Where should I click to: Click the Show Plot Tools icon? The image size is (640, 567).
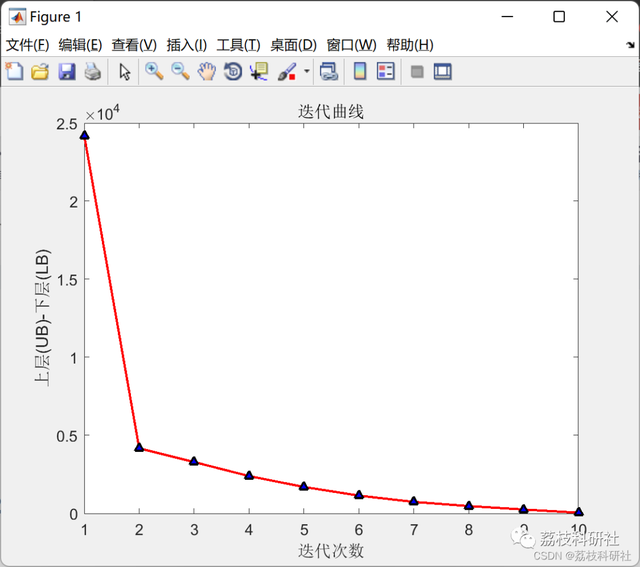(x=442, y=71)
